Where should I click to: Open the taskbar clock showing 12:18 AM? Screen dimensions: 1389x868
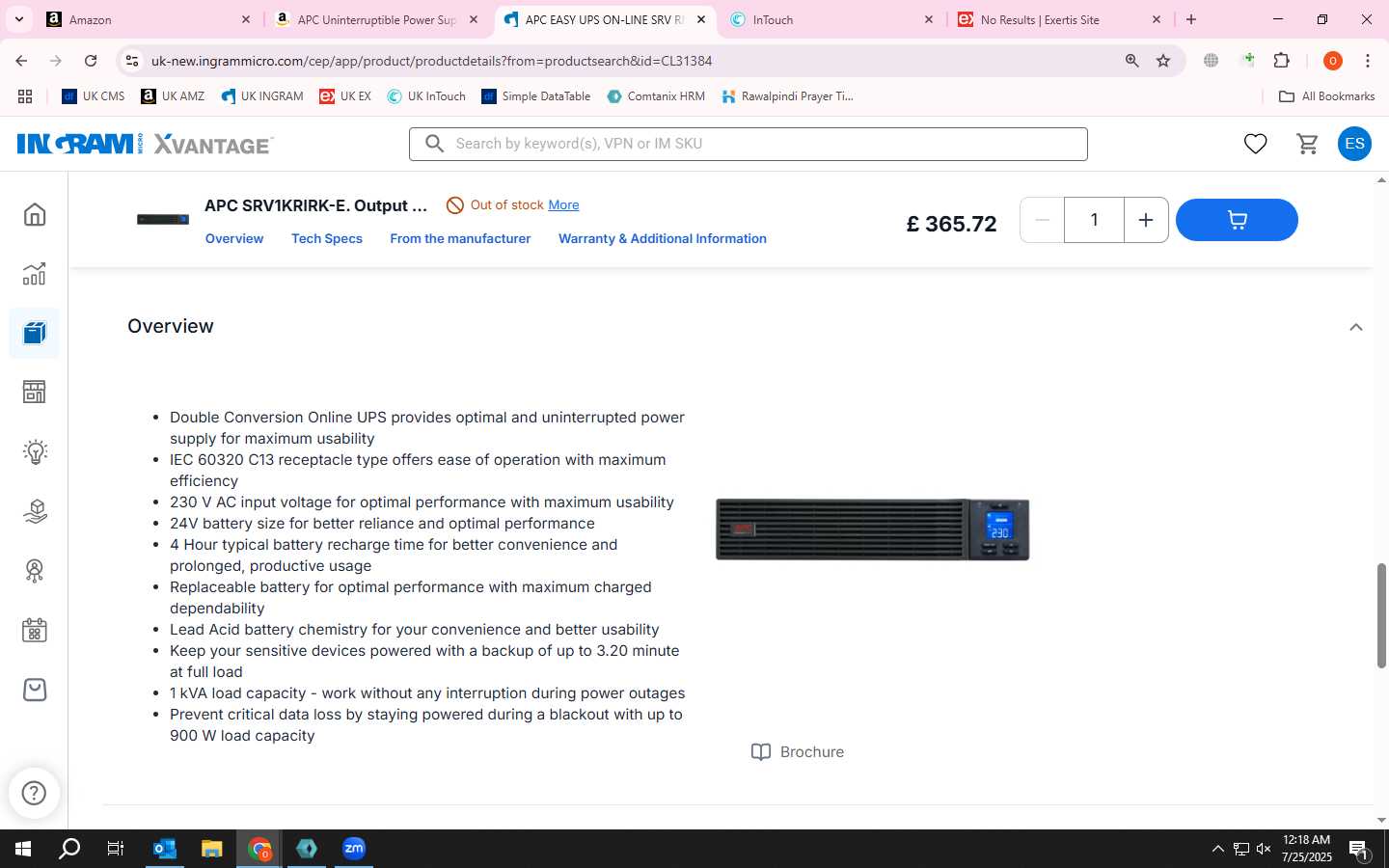1307,849
